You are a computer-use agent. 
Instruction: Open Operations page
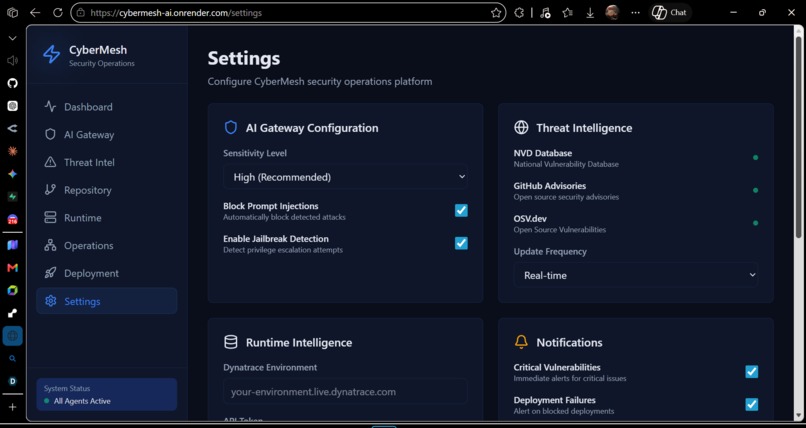[x=107, y=246]
